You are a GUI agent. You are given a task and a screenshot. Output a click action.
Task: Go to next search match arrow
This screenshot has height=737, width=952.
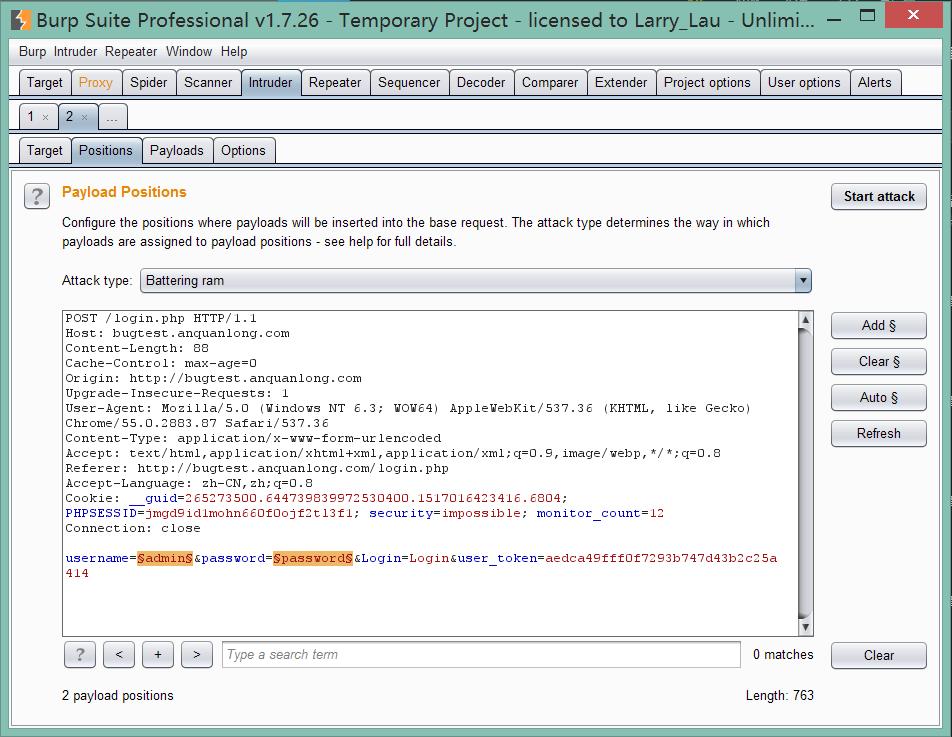tap(196, 655)
